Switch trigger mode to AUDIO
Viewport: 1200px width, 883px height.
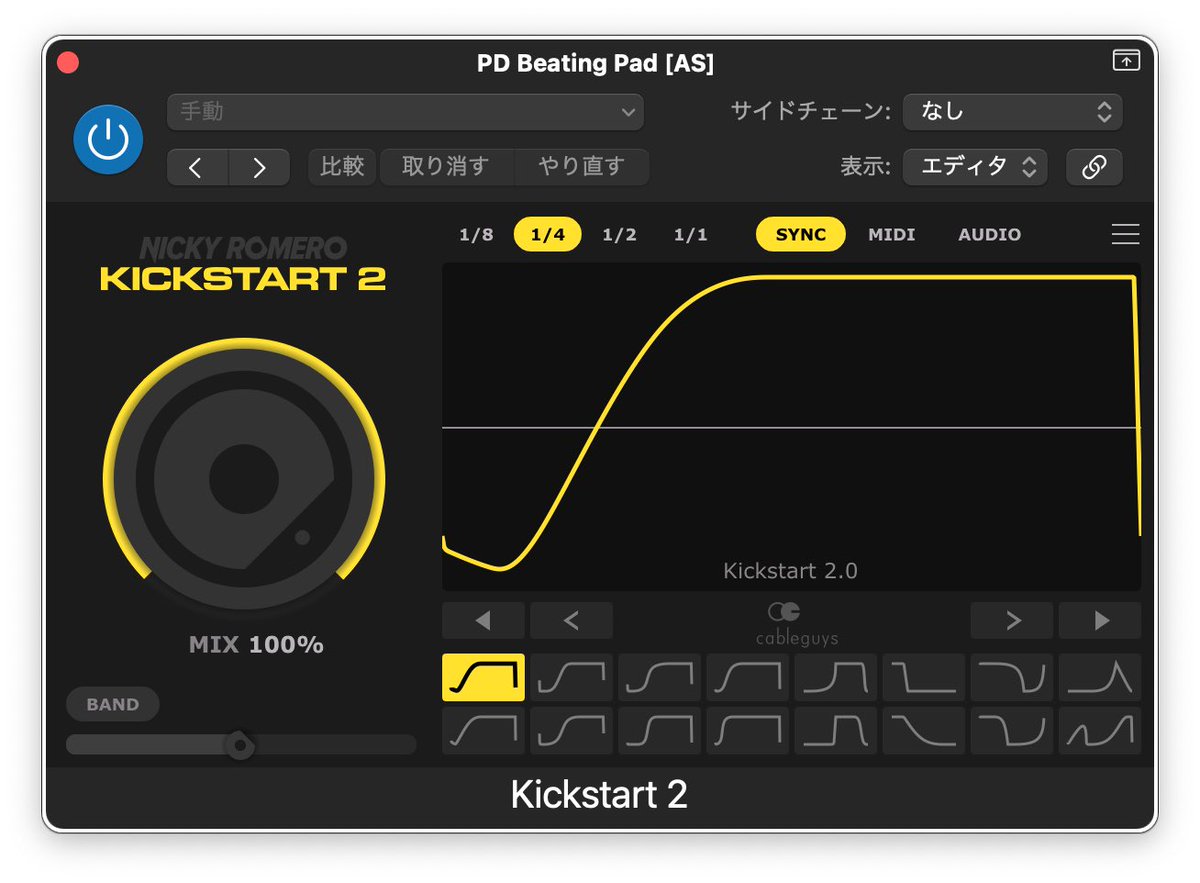click(989, 235)
